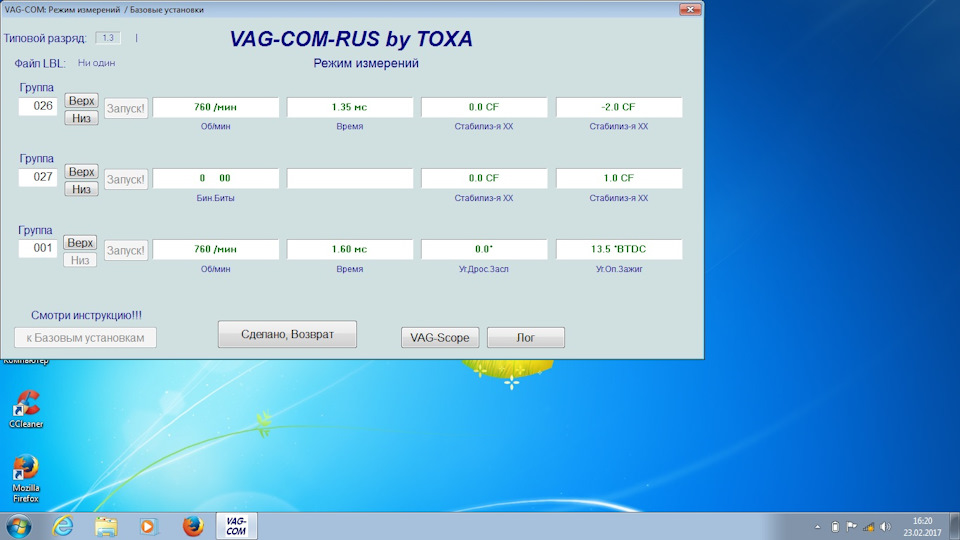Viewport: 960px width, 540px height.
Task: Click the empty field in group 027
Action: 350,178
